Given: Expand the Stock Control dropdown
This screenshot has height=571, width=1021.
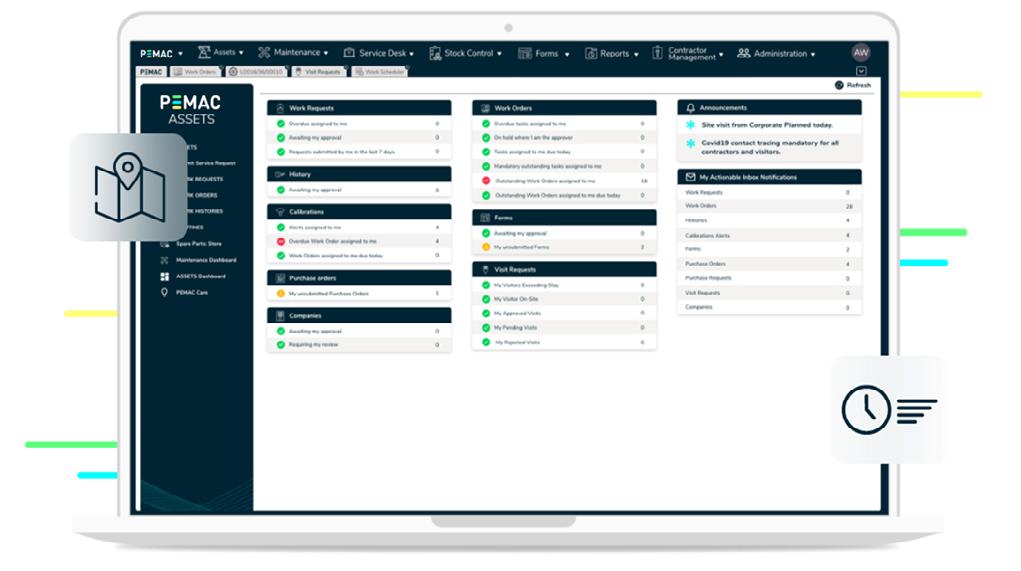Looking at the screenshot, I should (x=499, y=54).
